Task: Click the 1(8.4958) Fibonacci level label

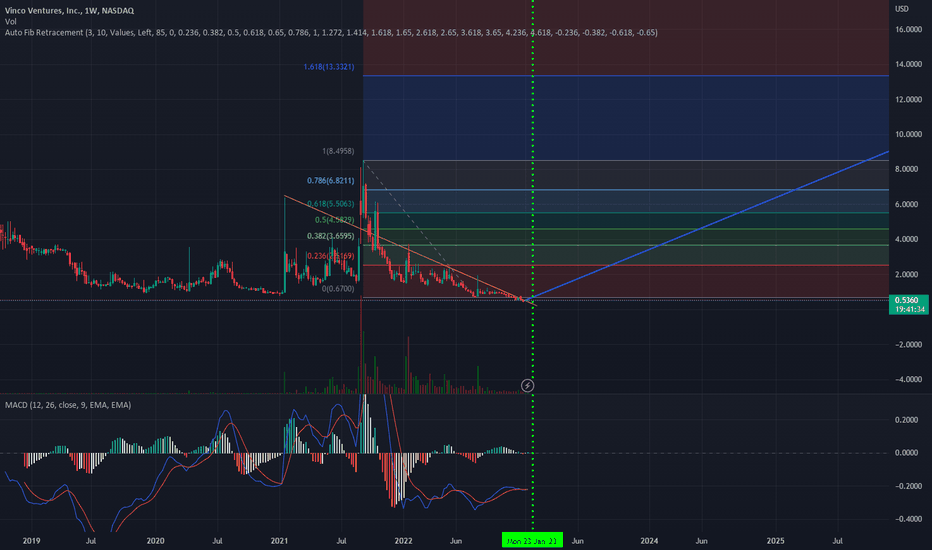Action: click(338, 151)
